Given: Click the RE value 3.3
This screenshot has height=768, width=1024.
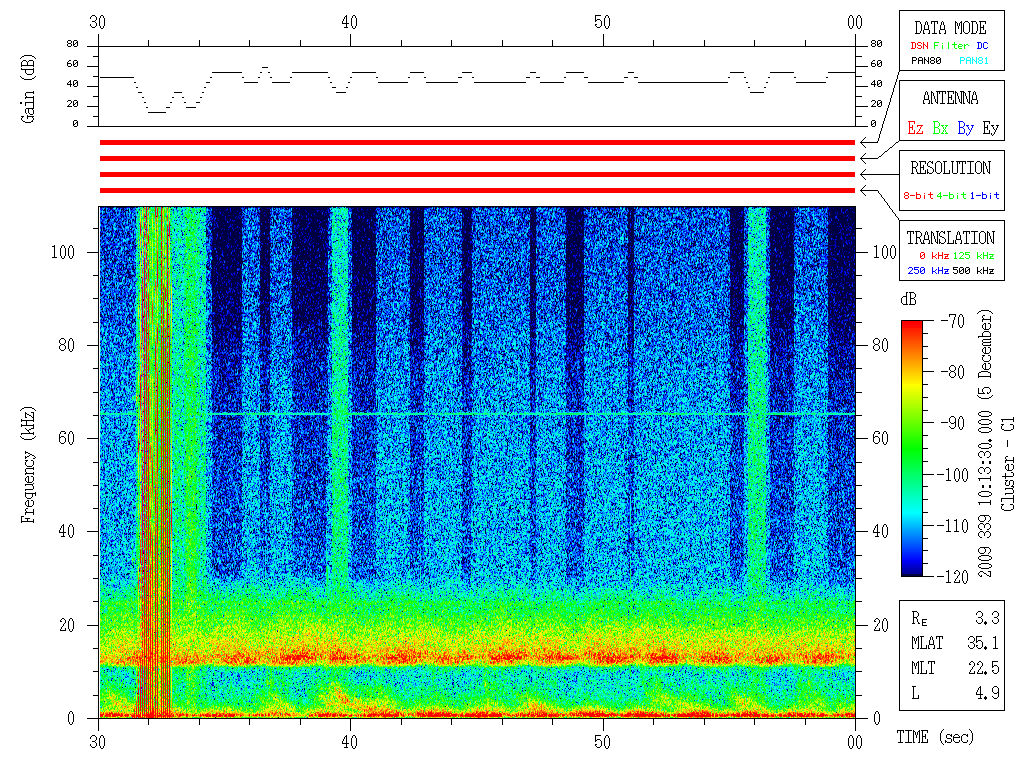Looking at the screenshot, I should [987, 618].
